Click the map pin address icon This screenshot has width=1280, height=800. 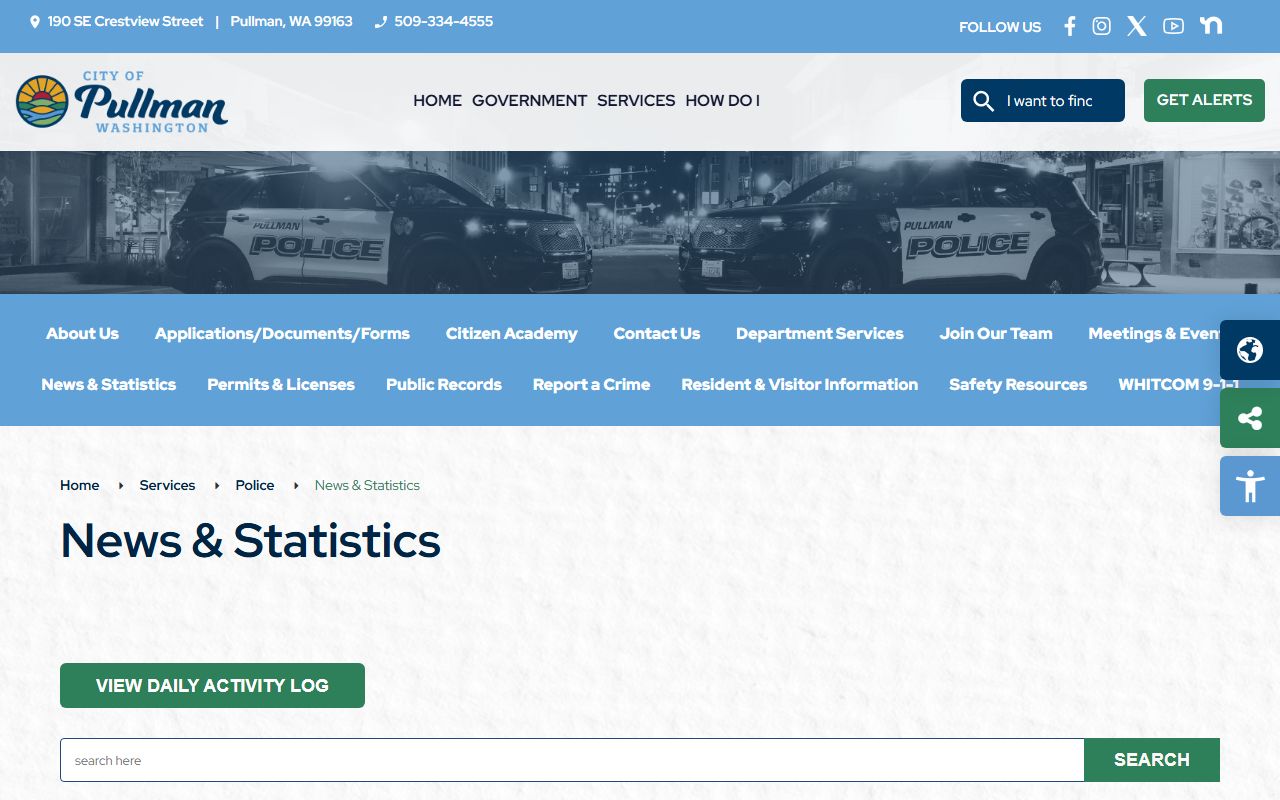coord(35,21)
